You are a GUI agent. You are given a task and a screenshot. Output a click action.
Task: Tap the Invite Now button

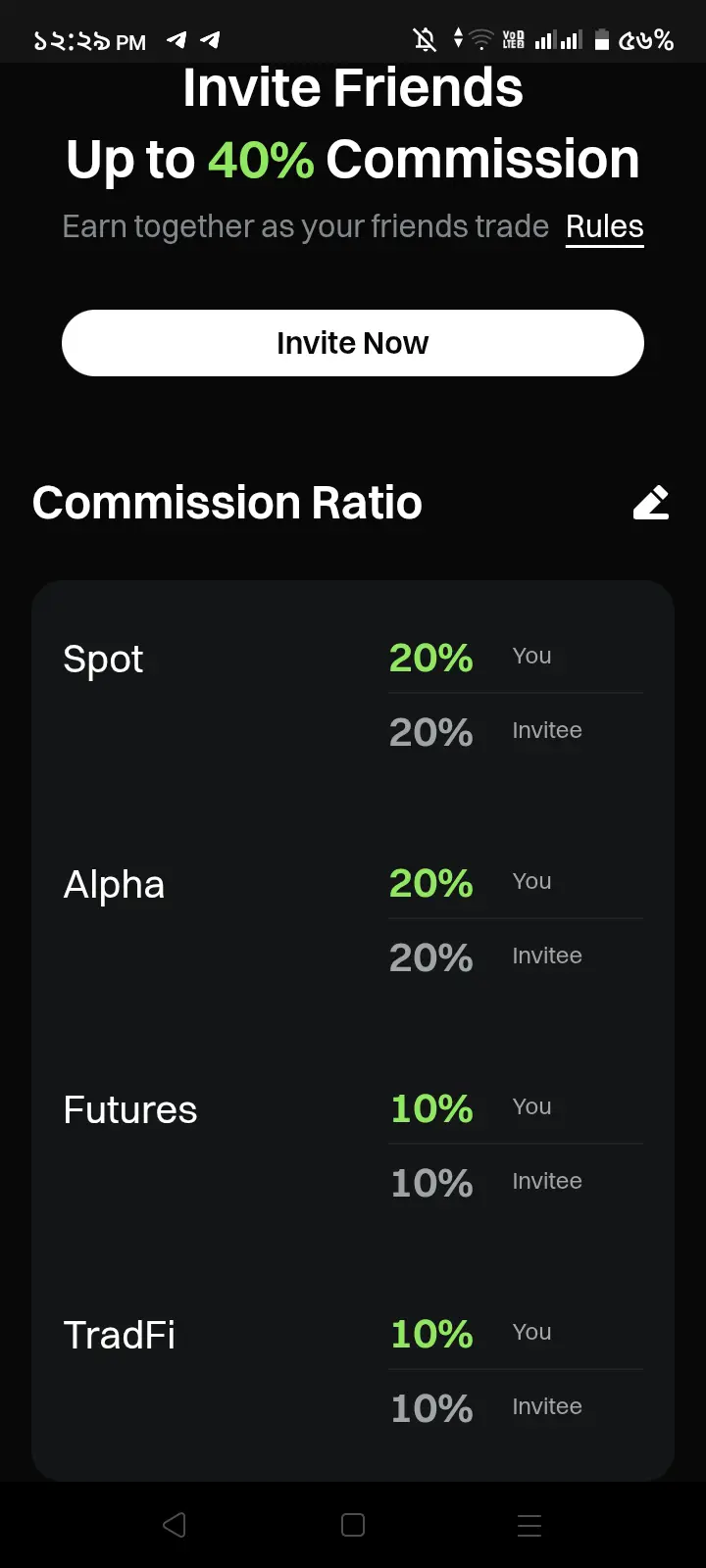353,343
